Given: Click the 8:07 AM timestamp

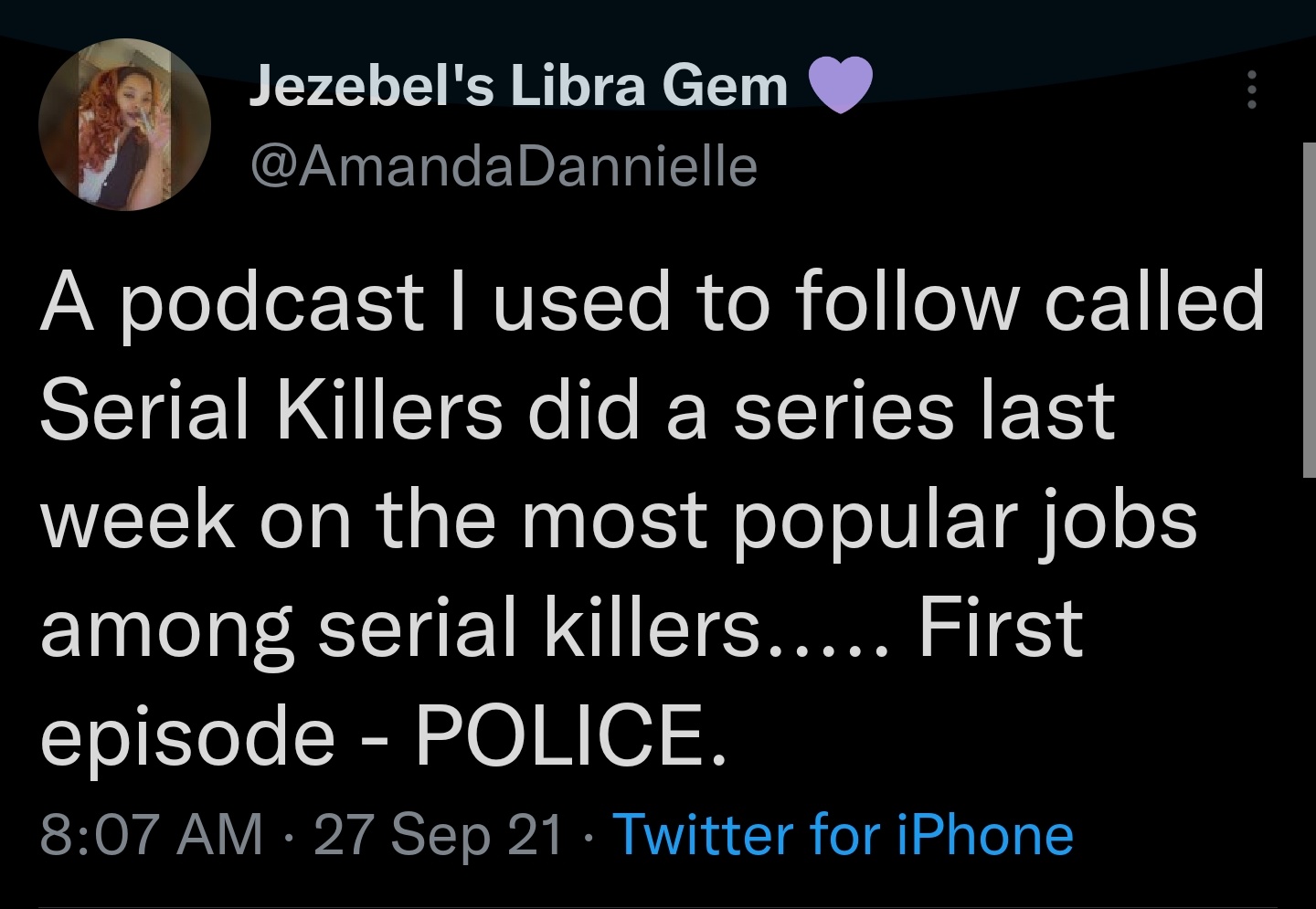Looking at the screenshot, I should [152, 834].
